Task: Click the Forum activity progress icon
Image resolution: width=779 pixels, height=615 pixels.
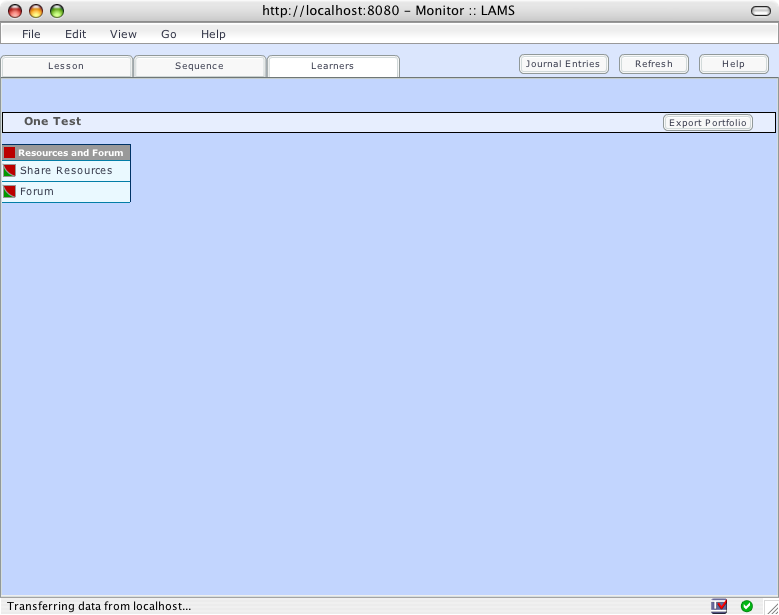Action: pyautogui.click(x=10, y=192)
